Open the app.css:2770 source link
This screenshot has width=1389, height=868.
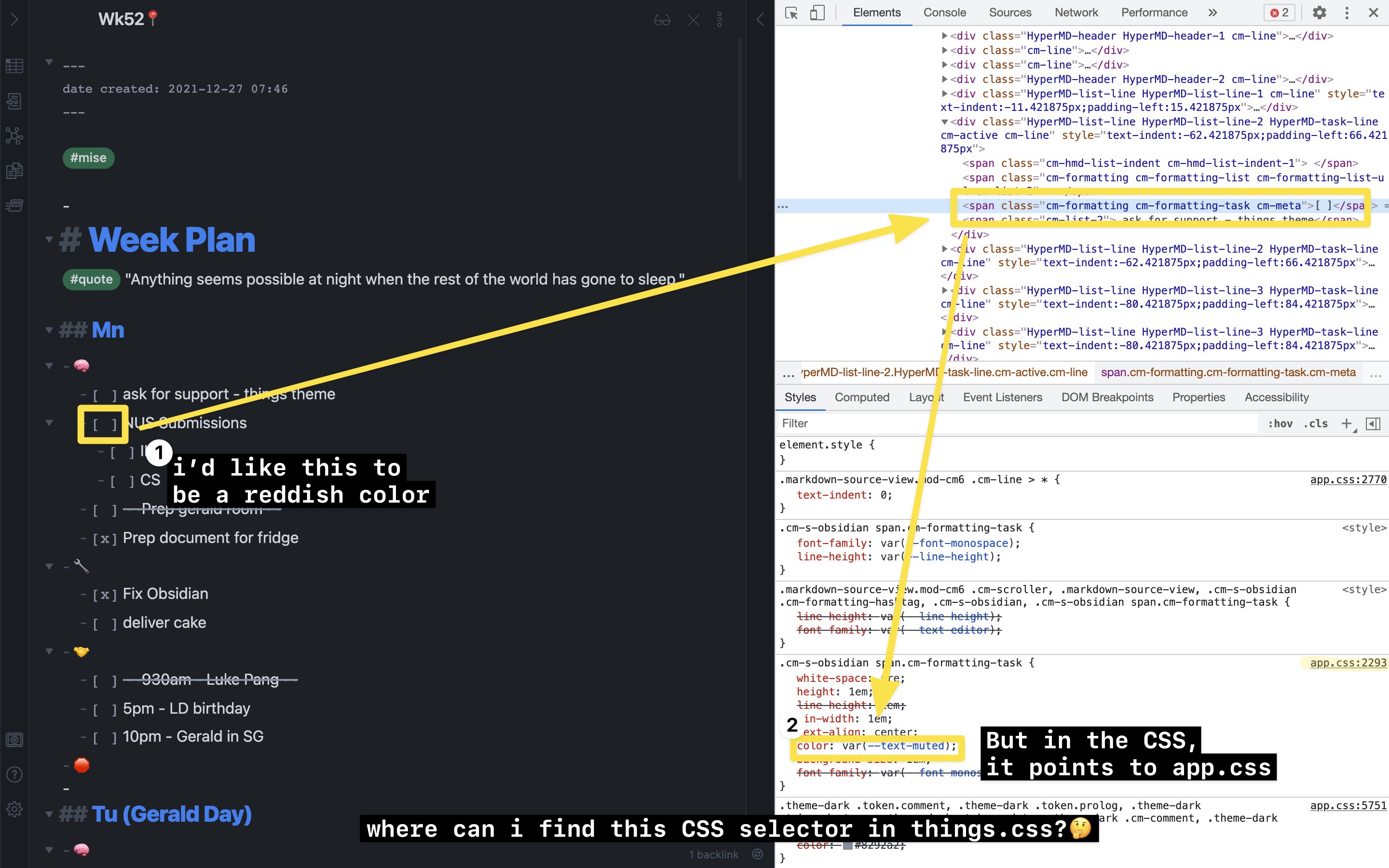[x=1348, y=479]
